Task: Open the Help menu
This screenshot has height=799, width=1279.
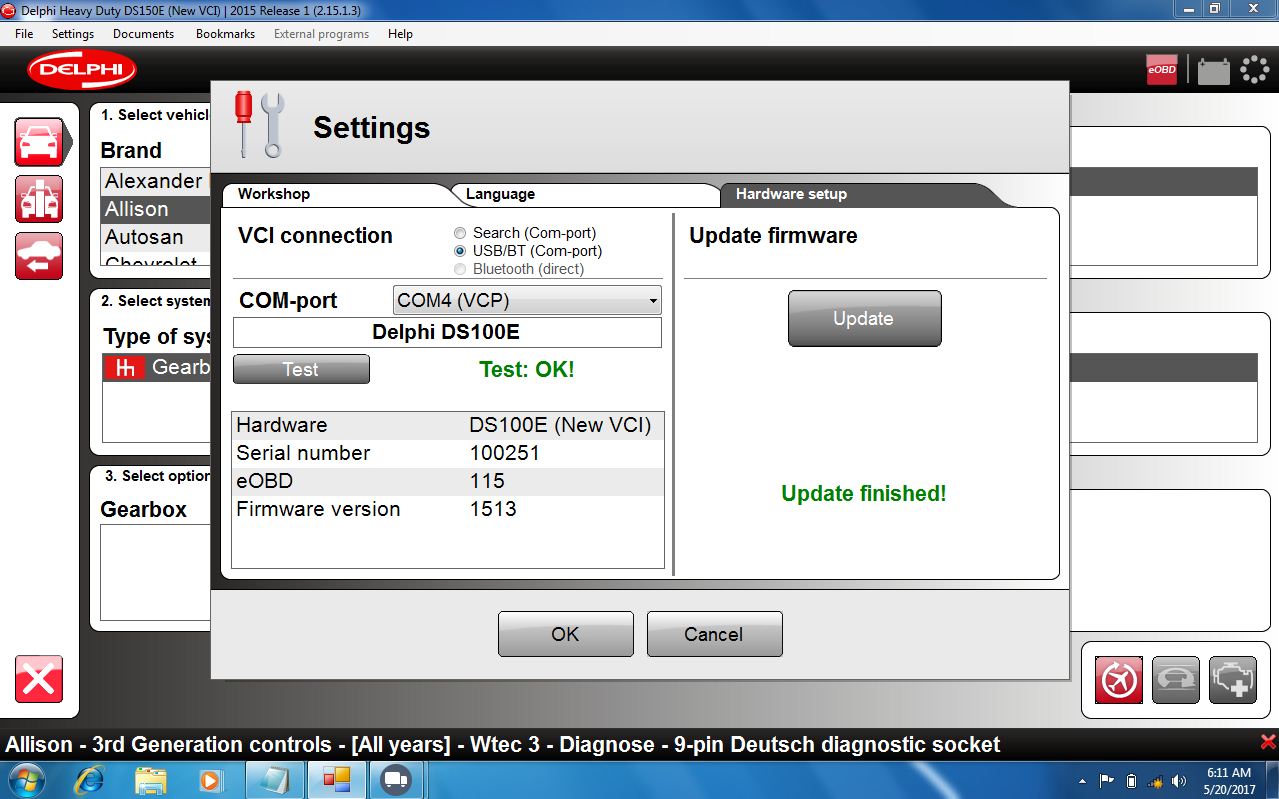Action: (400, 34)
